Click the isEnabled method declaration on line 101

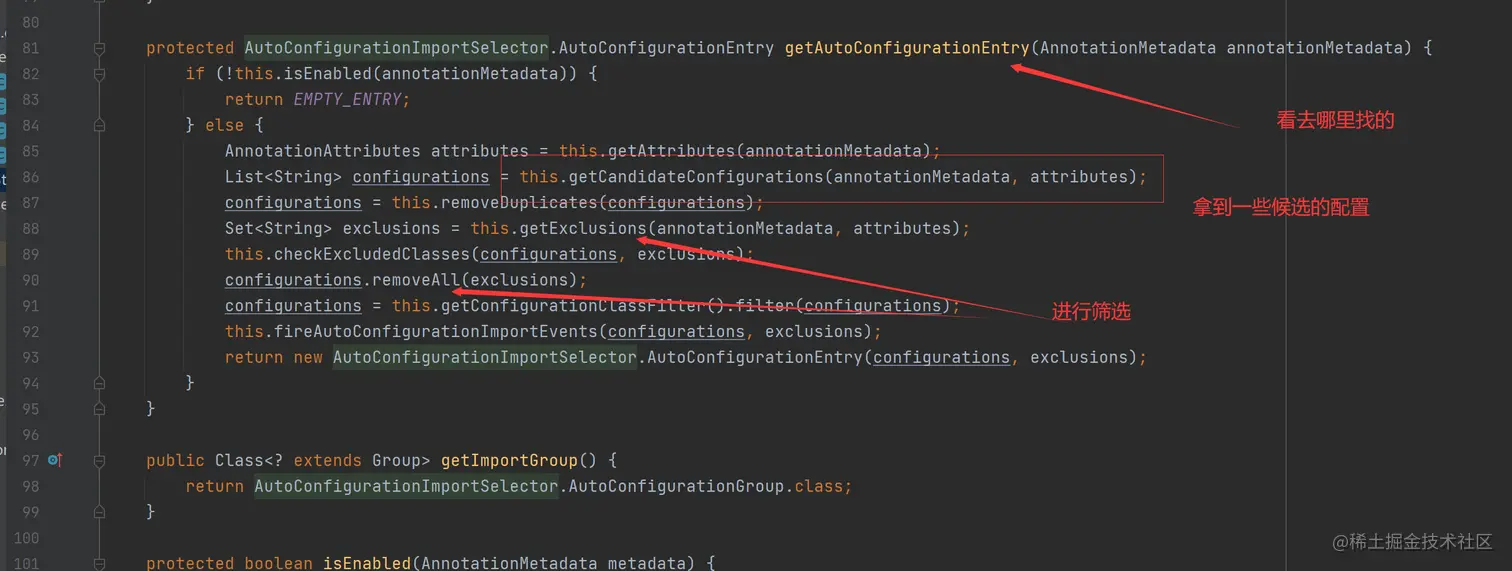pyautogui.click(x=367, y=564)
